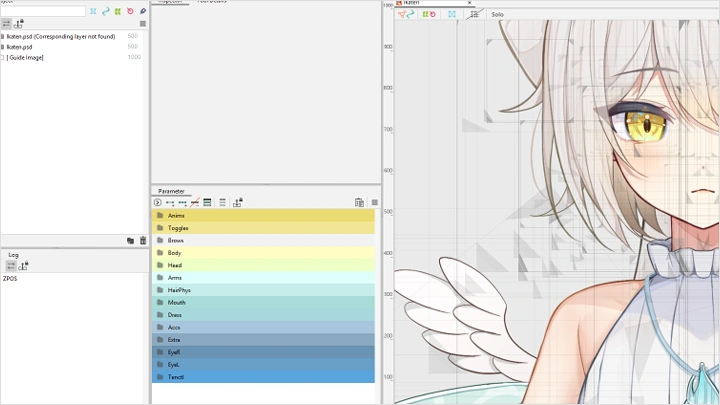Viewport: 720px width, 405px height.
Task: Expand the Arms parameter folder
Action: tap(263, 277)
